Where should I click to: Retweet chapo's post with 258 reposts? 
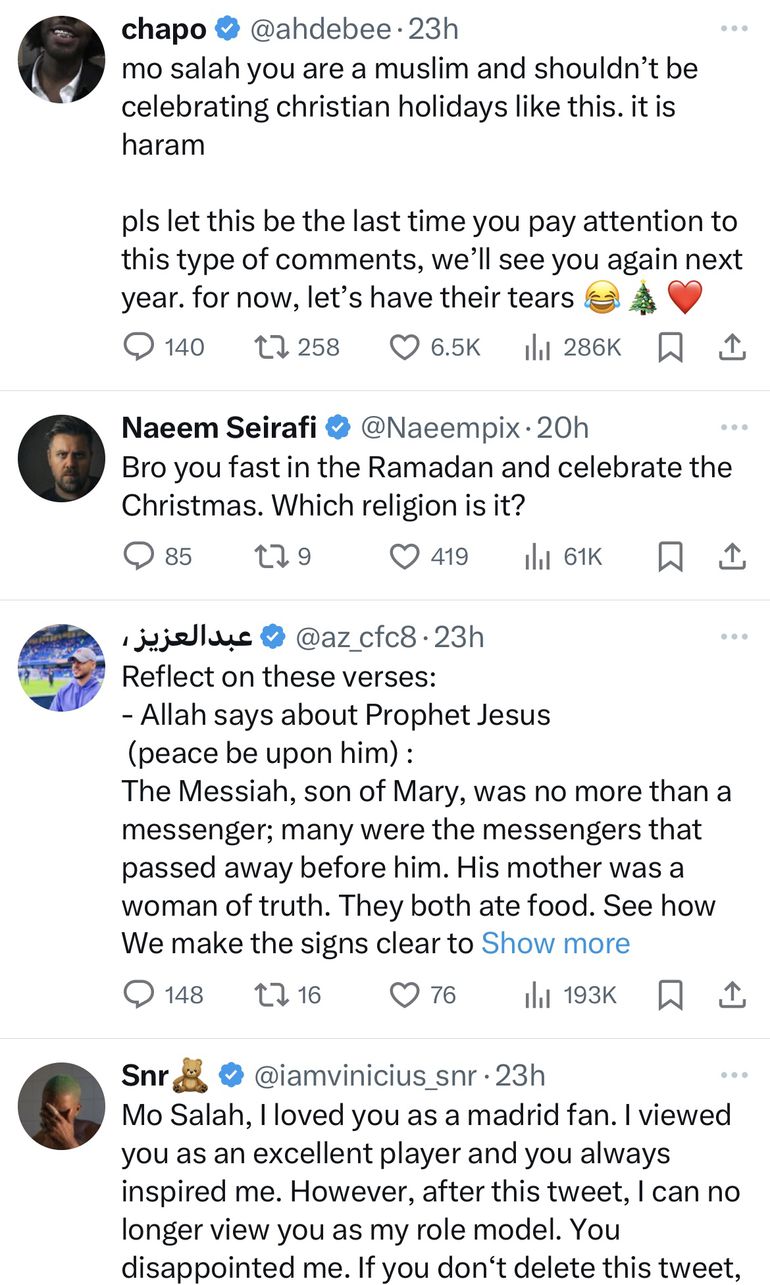[270, 347]
